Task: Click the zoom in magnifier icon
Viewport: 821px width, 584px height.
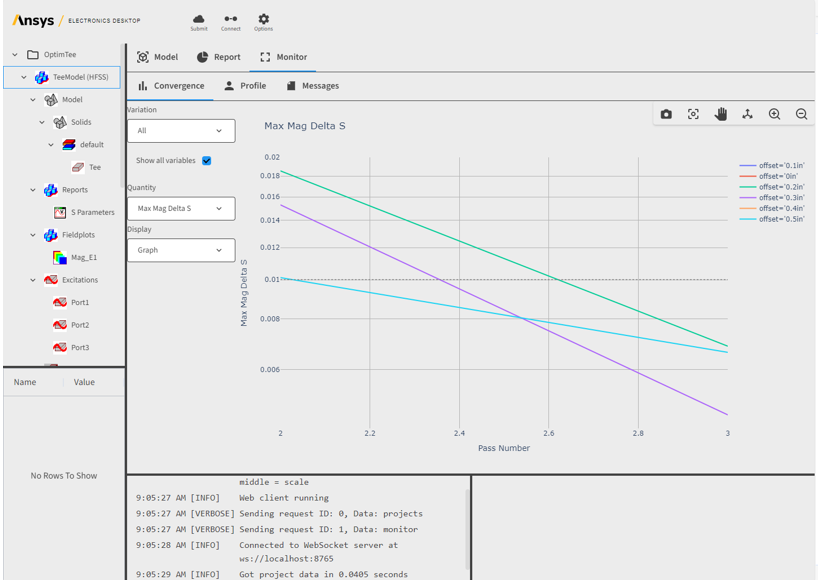Action: click(774, 115)
